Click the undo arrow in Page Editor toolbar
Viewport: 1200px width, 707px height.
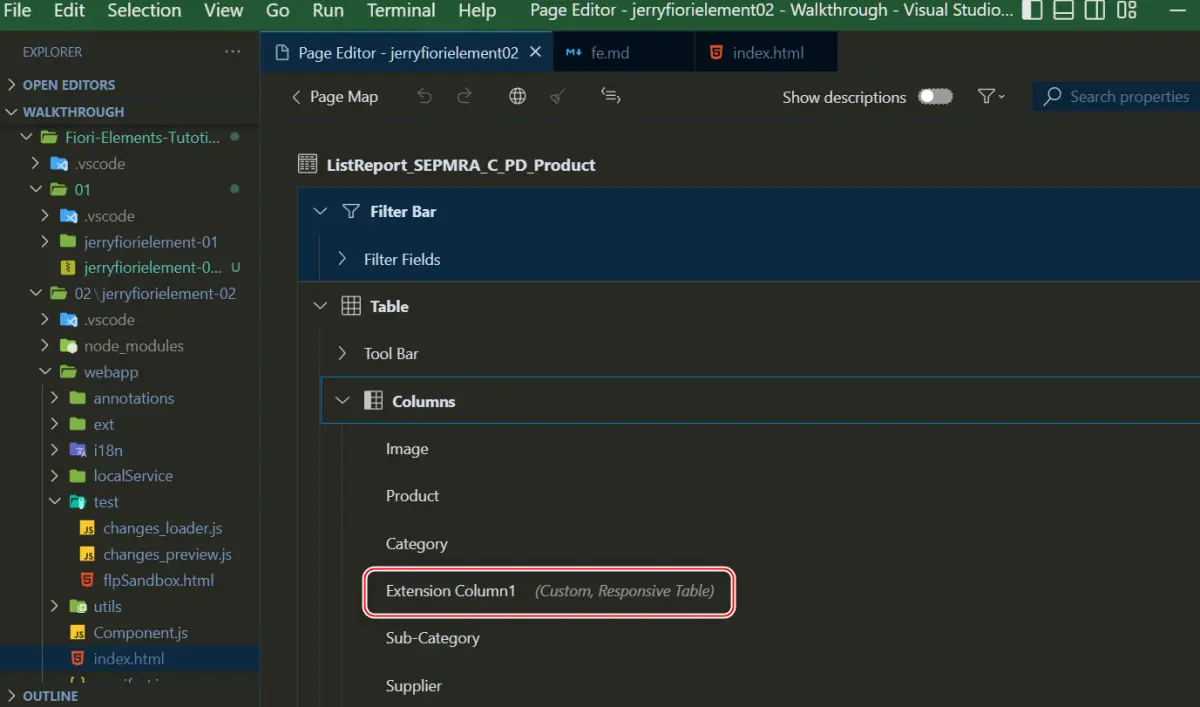pos(425,97)
